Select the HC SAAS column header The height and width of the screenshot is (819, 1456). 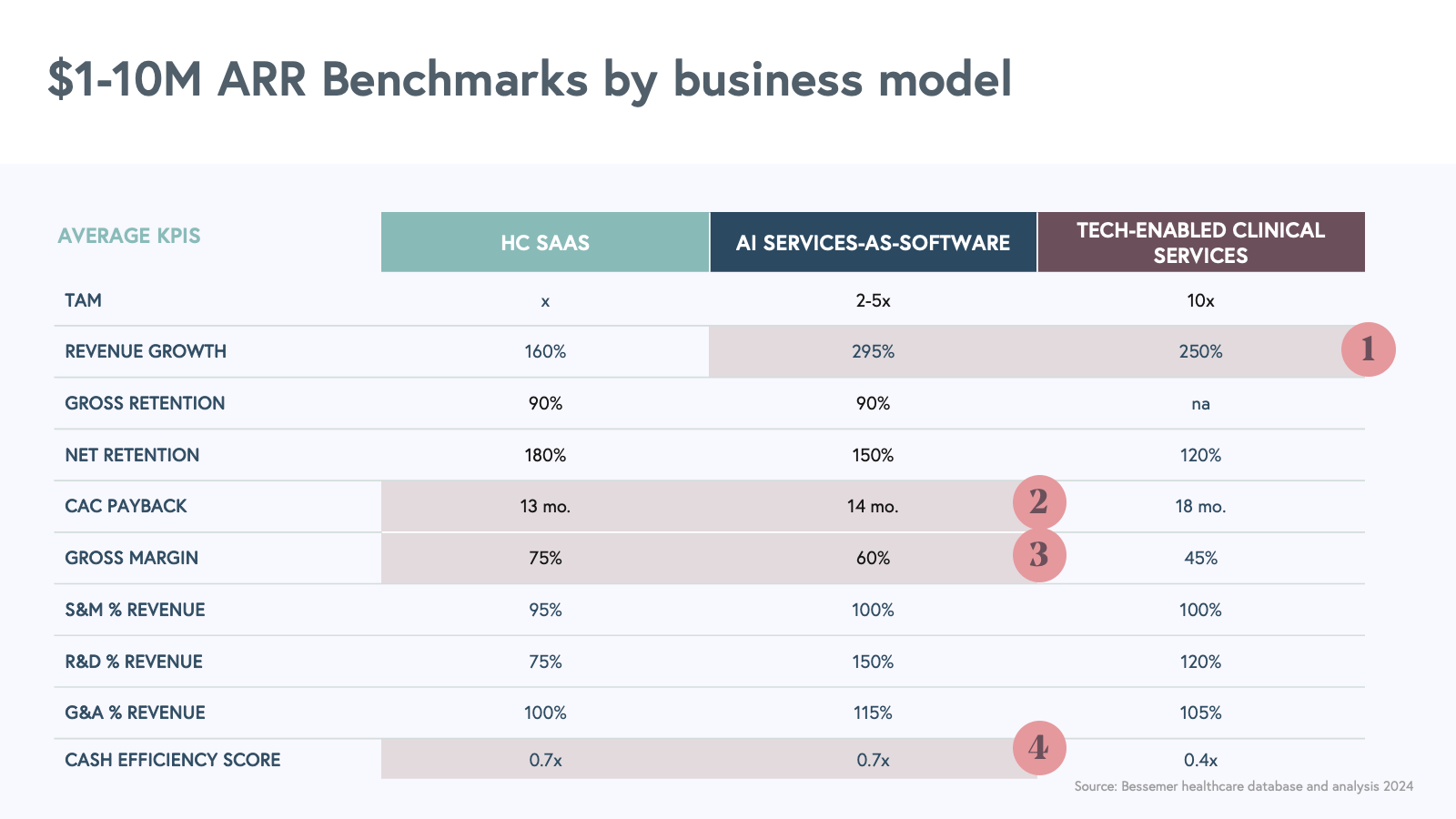tap(545, 243)
